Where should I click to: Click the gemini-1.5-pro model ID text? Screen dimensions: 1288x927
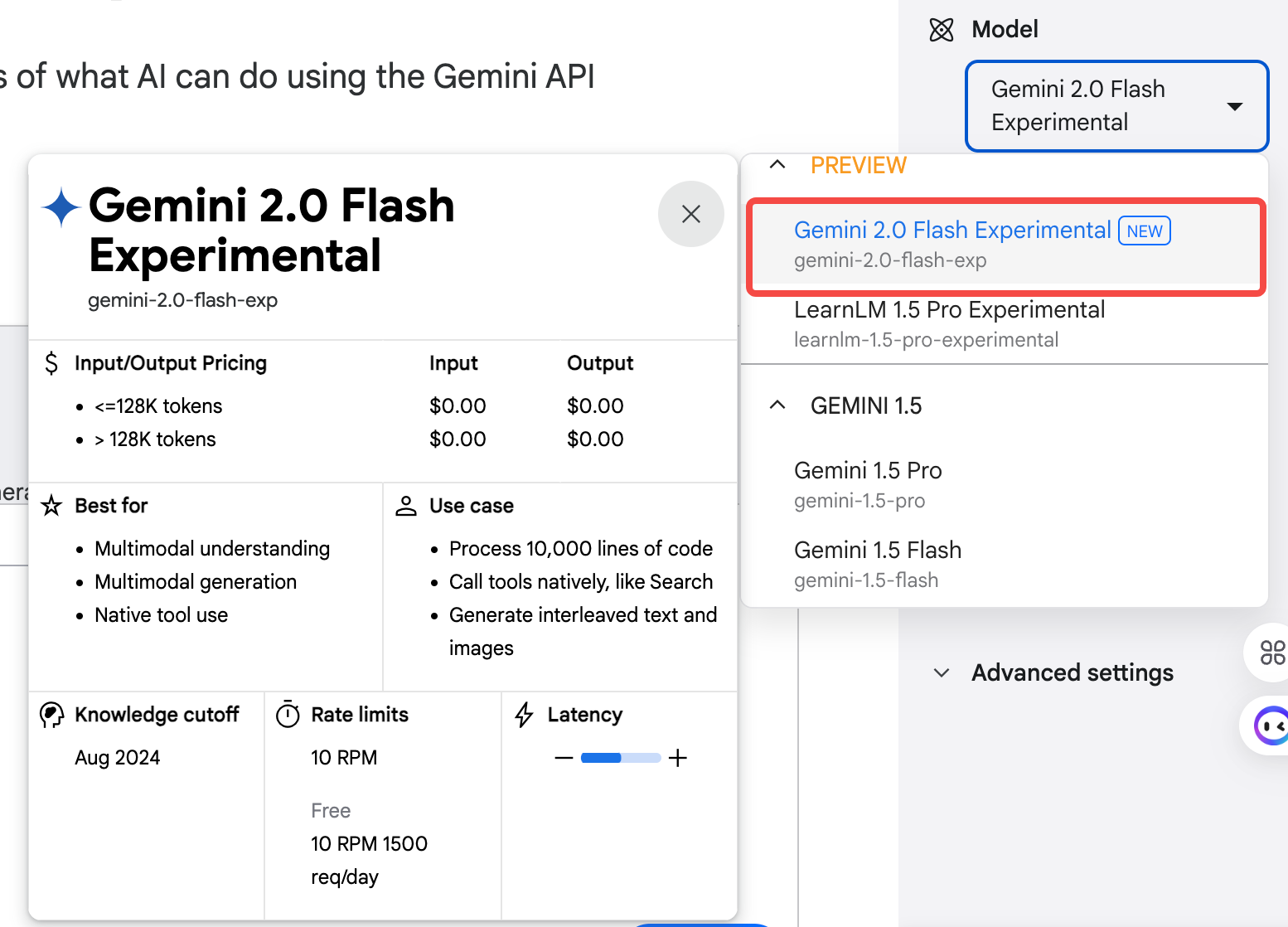(x=859, y=501)
